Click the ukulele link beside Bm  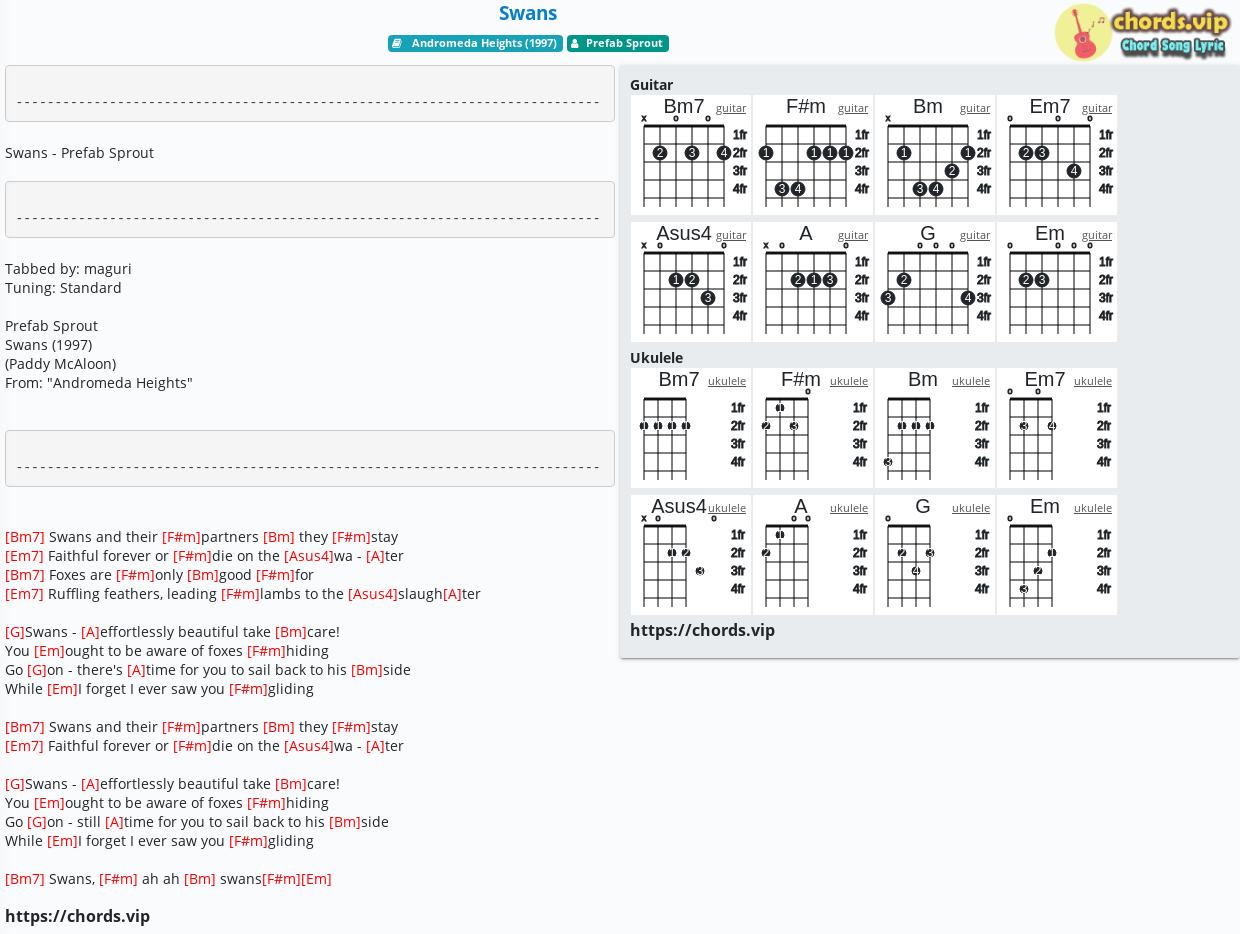point(971,381)
